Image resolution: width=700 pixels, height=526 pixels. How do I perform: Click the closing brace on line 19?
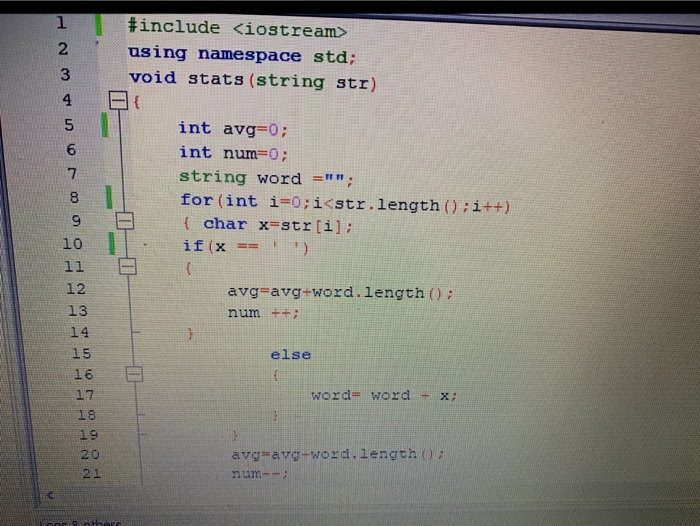pyautogui.click(x=235, y=435)
